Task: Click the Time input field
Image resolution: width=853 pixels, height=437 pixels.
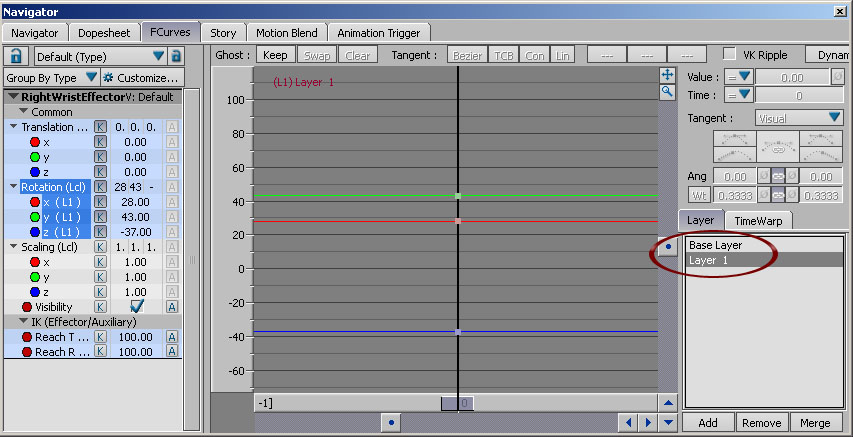Action: pyautogui.click(x=799, y=96)
